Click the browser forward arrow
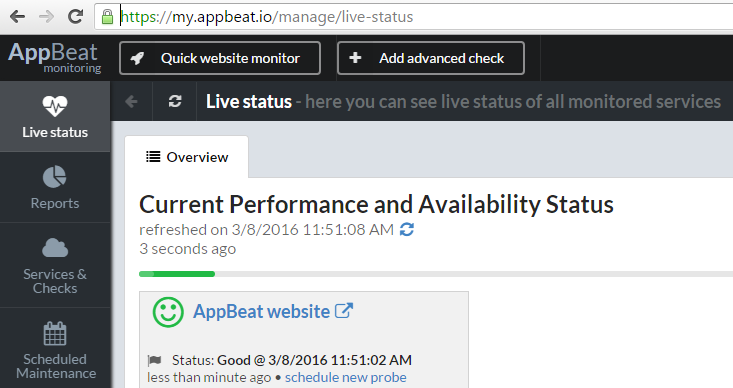This screenshot has width=733, height=388. coord(46,17)
